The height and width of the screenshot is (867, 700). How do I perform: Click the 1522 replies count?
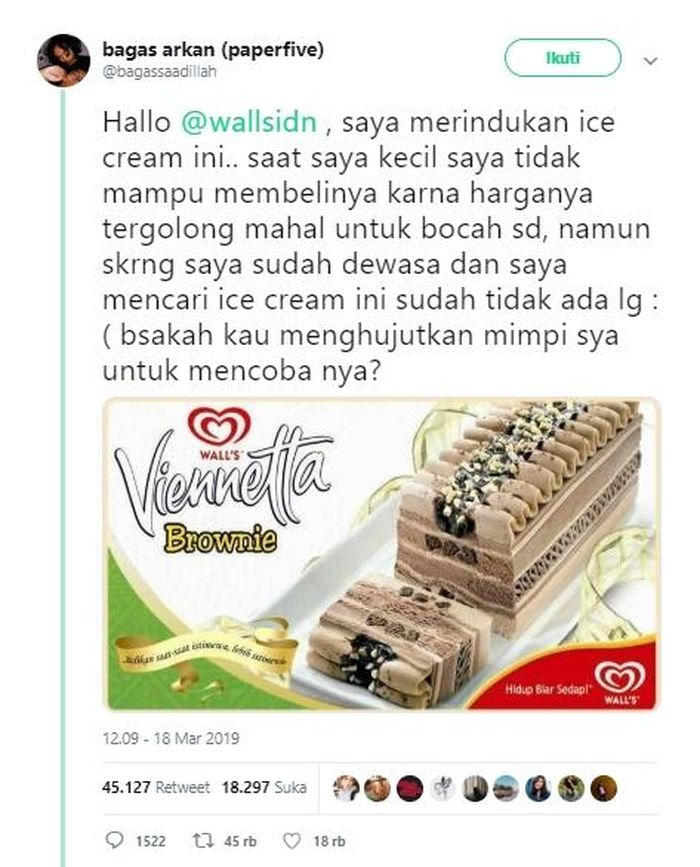point(150,841)
